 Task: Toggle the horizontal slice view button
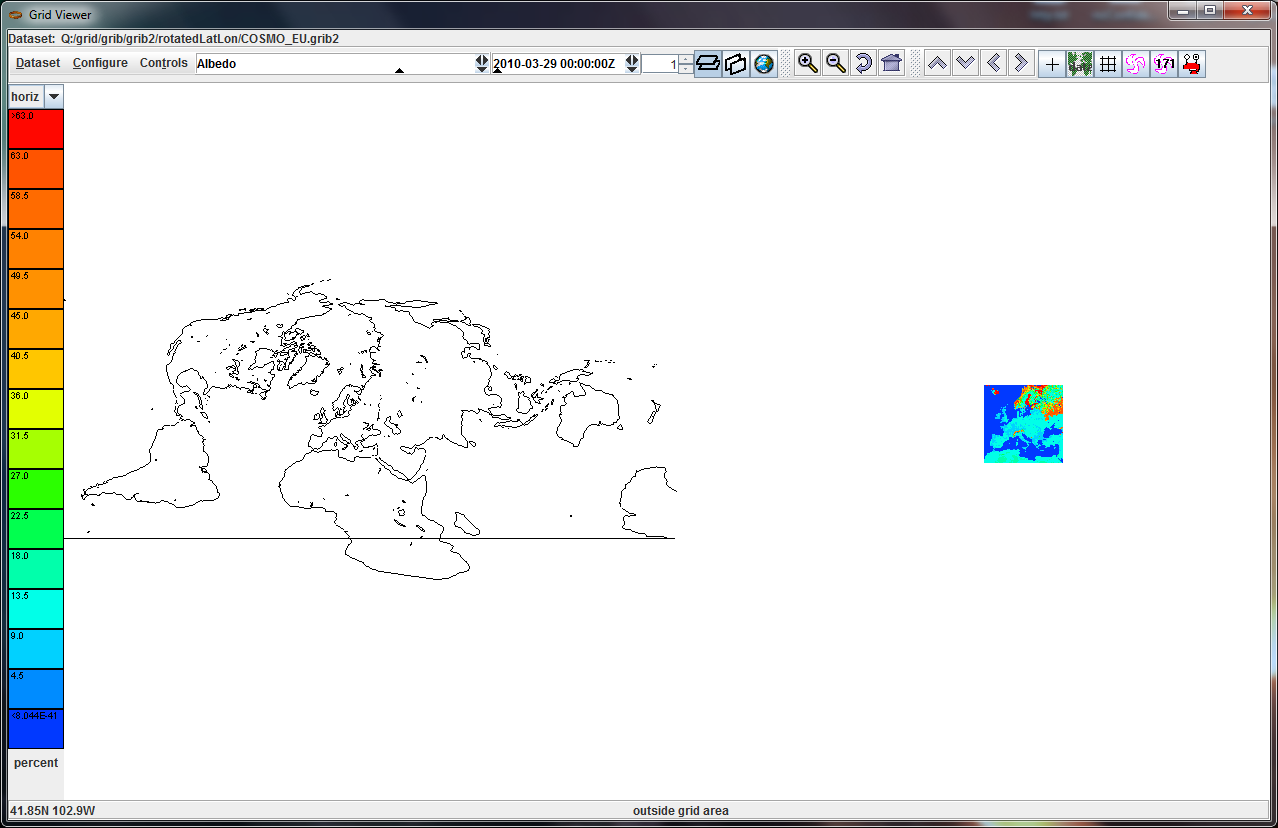[x=708, y=64]
